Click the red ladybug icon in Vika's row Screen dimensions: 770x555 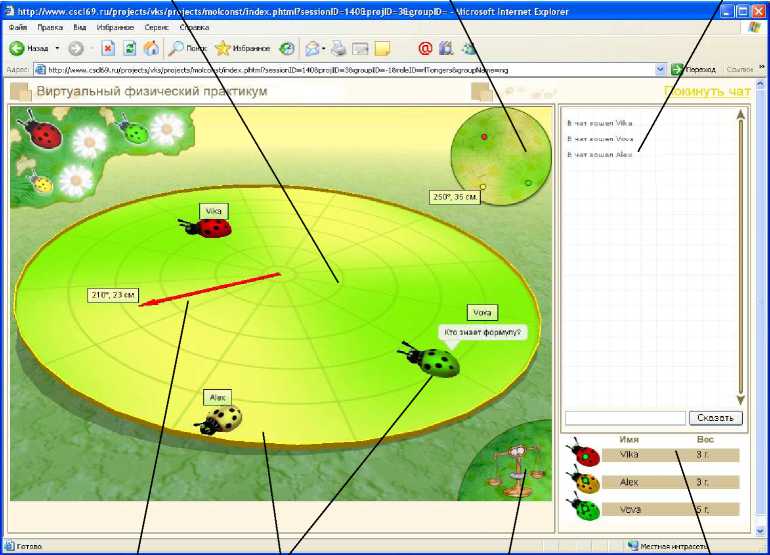(583, 453)
